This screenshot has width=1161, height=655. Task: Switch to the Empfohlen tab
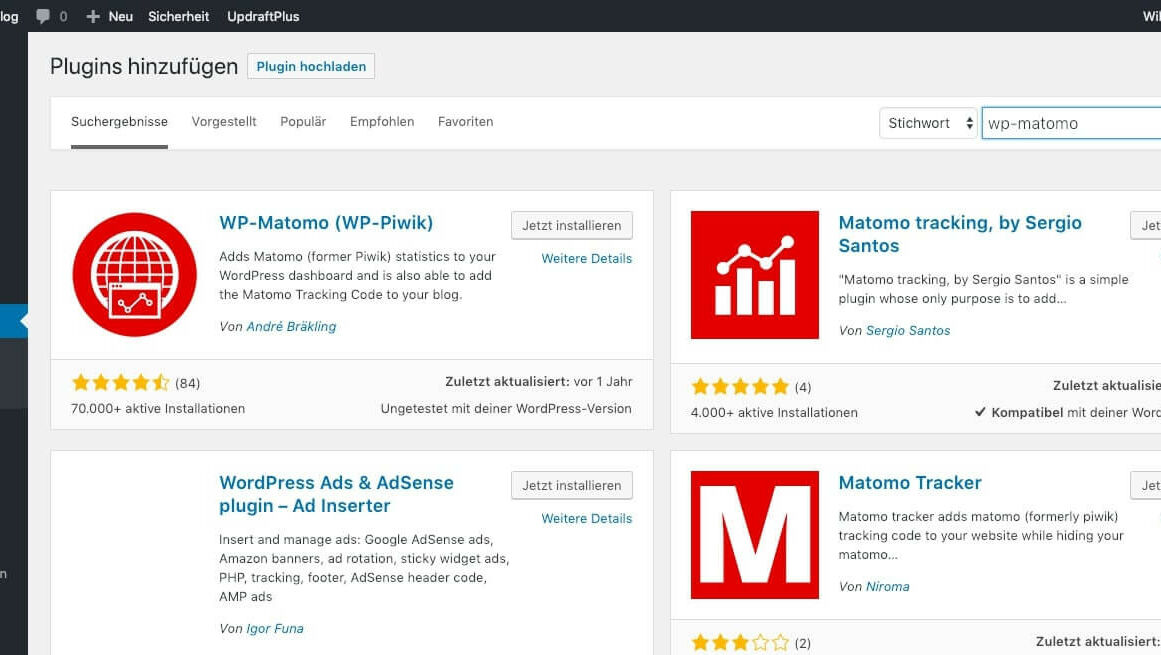pyautogui.click(x=382, y=121)
